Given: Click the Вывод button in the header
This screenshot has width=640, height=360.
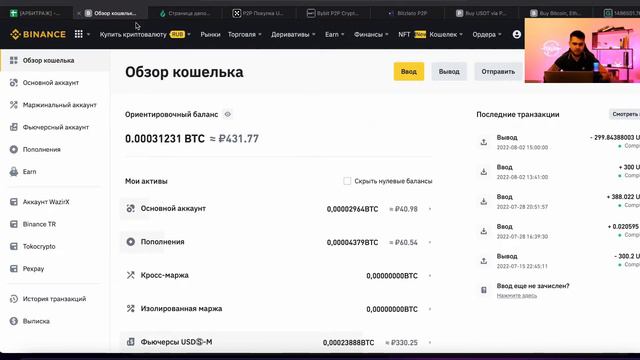Looking at the screenshot, I should pos(449,71).
